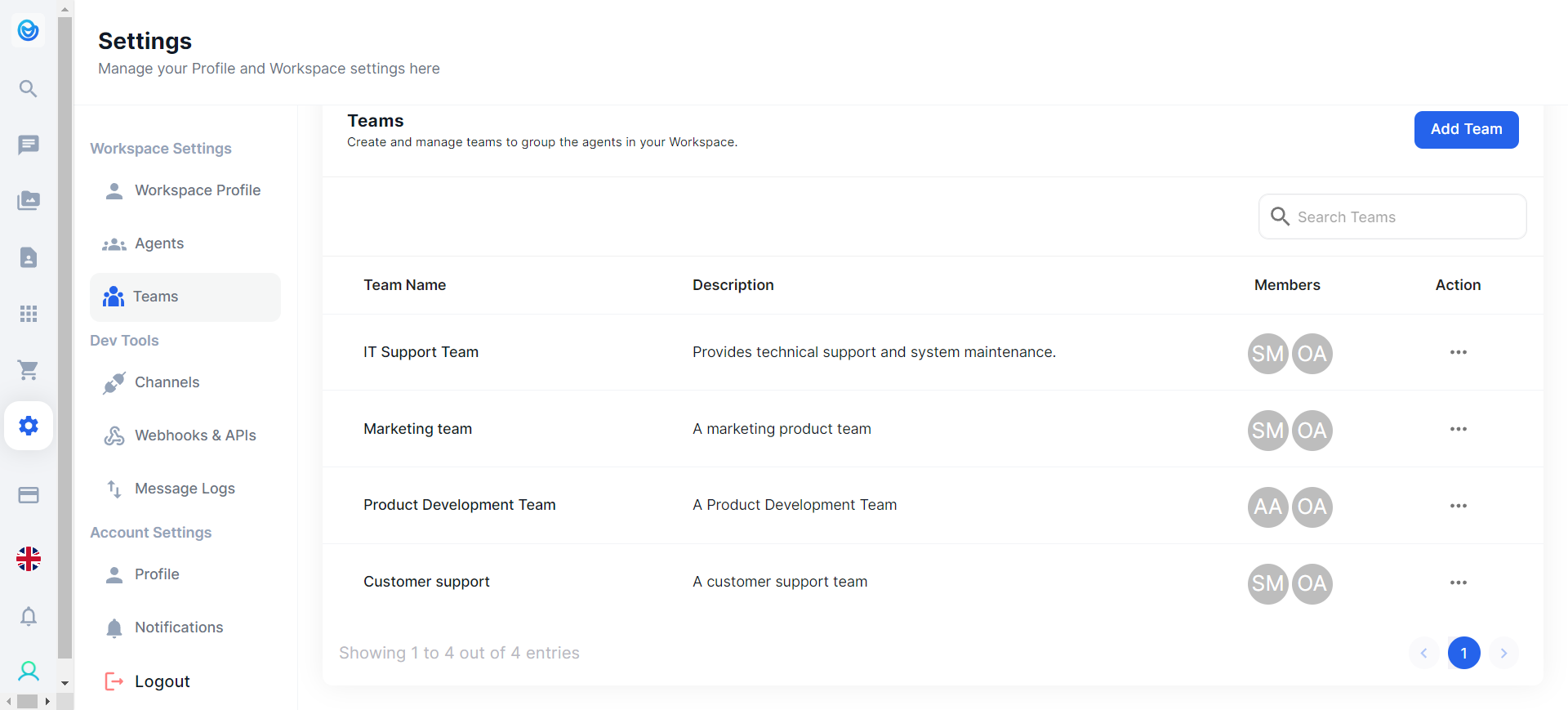This screenshot has height=710, width=1568.
Task: Open the shopping cart sidebar icon
Action: (x=29, y=370)
